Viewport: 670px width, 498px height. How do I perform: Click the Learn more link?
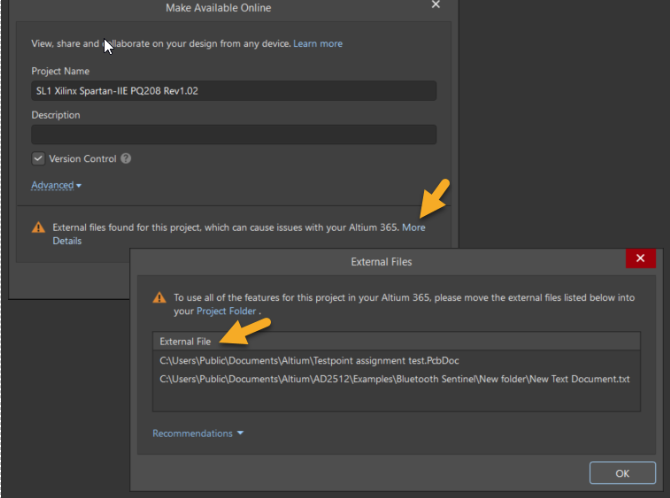tap(317, 44)
